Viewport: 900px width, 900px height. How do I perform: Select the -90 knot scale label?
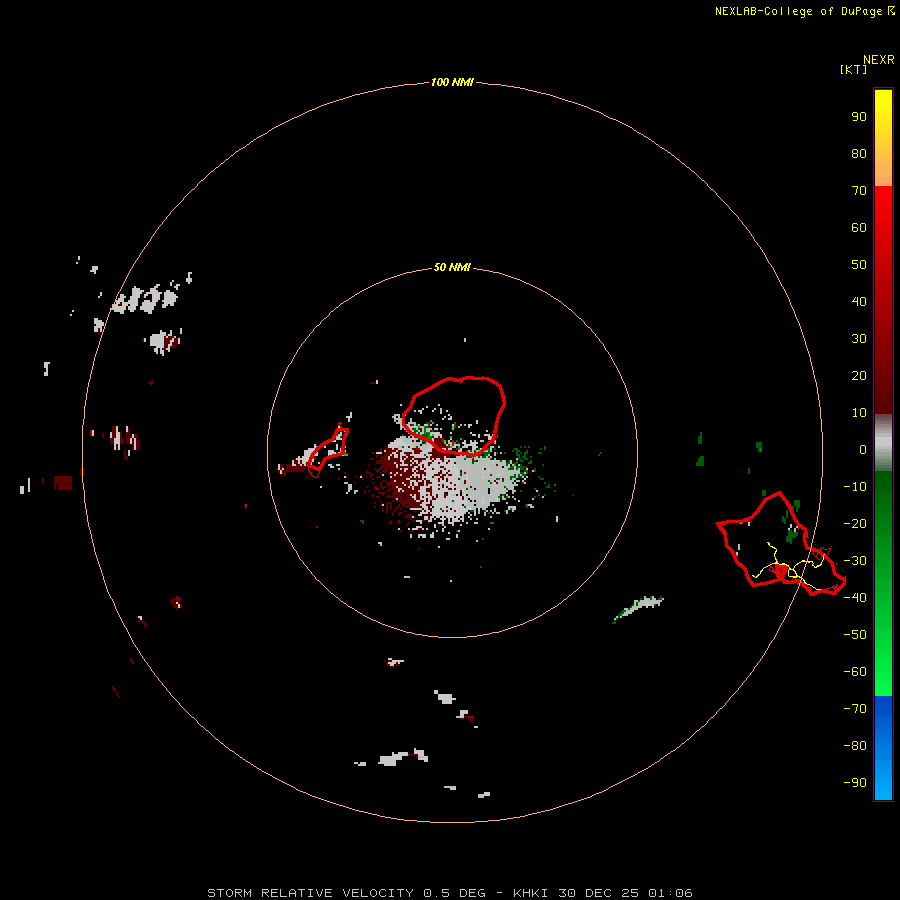[x=855, y=782]
